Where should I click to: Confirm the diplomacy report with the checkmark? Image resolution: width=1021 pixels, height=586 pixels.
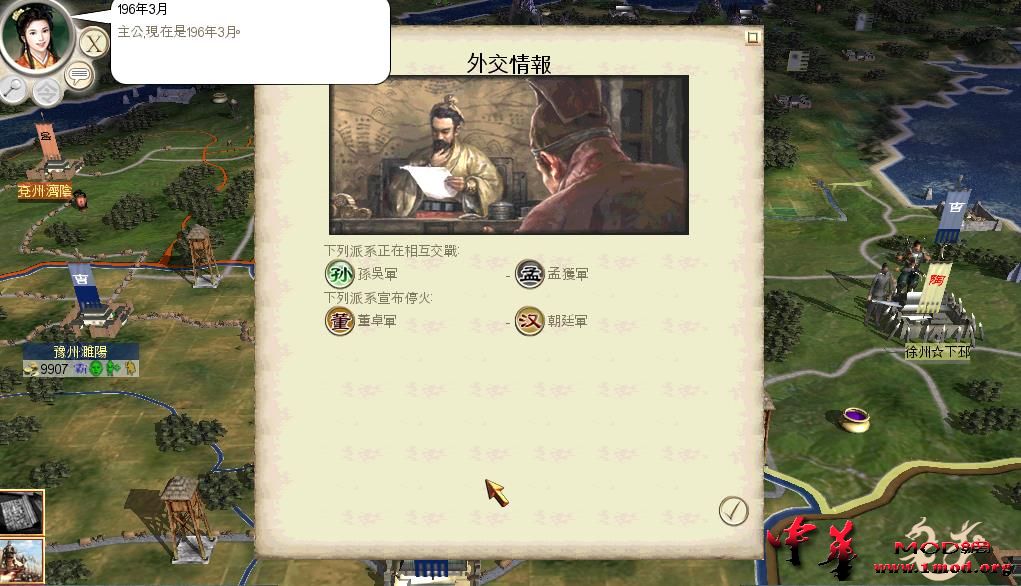point(733,511)
